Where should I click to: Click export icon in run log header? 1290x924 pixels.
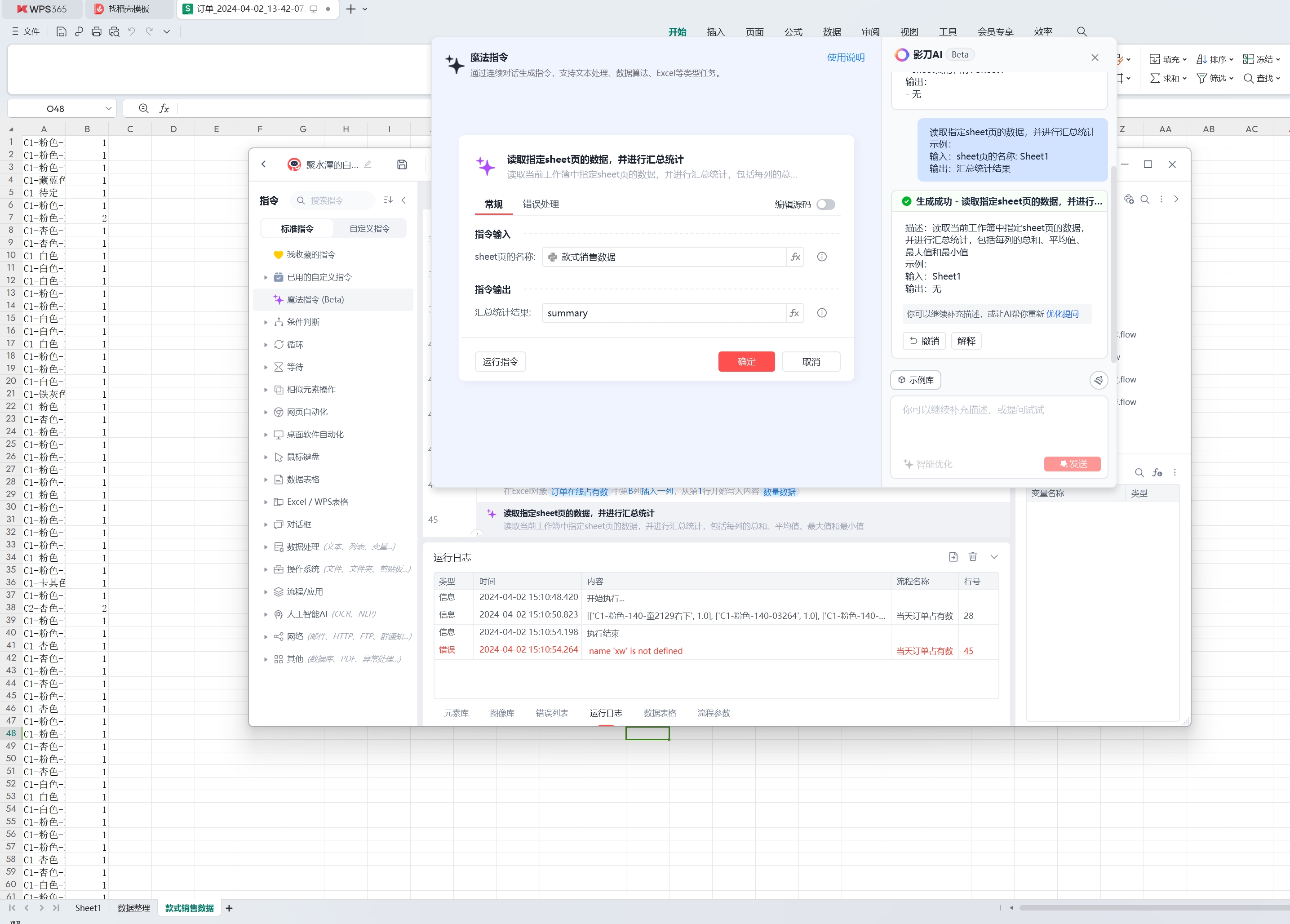953,557
